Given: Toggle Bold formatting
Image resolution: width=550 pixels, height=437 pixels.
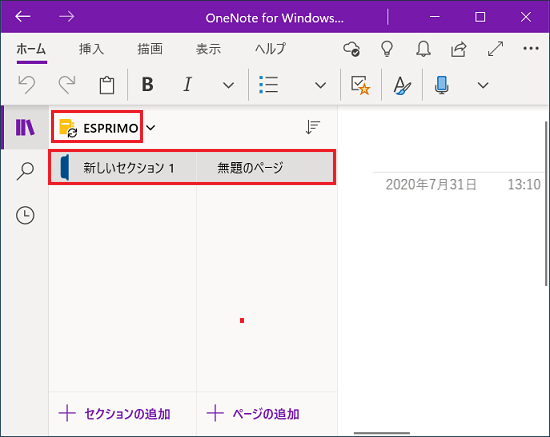Looking at the screenshot, I should click(147, 85).
